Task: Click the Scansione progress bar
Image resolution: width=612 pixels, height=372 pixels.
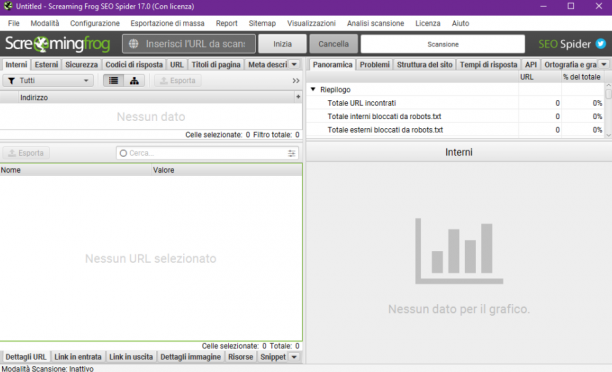Action: (443, 44)
